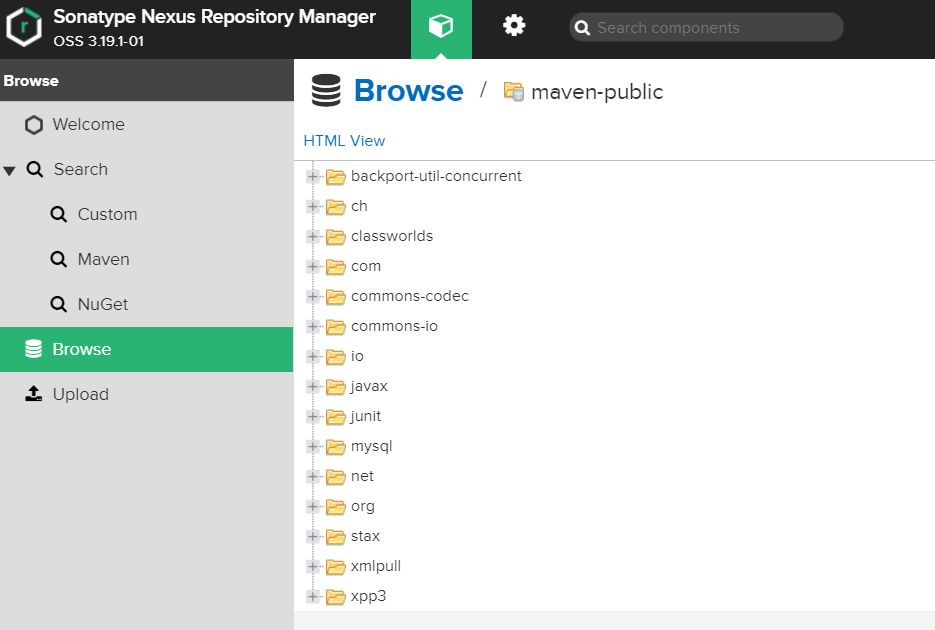Expand the mysql tree node
935x630 pixels.
tap(312, 446)
